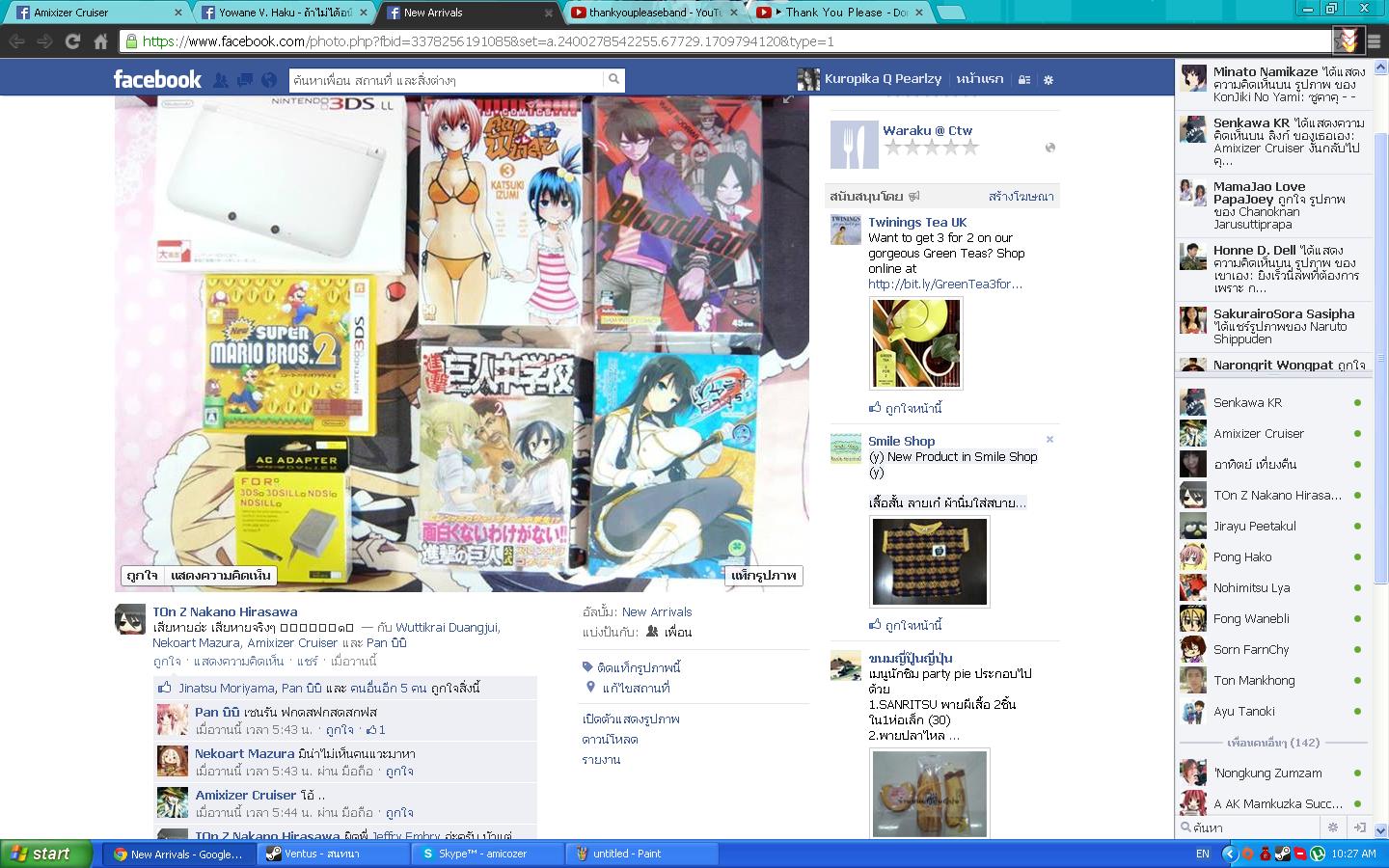This screenshot has height=868, width=1389.
Task: Click the Steam tray icon
Action: (x=1283, y=854)
